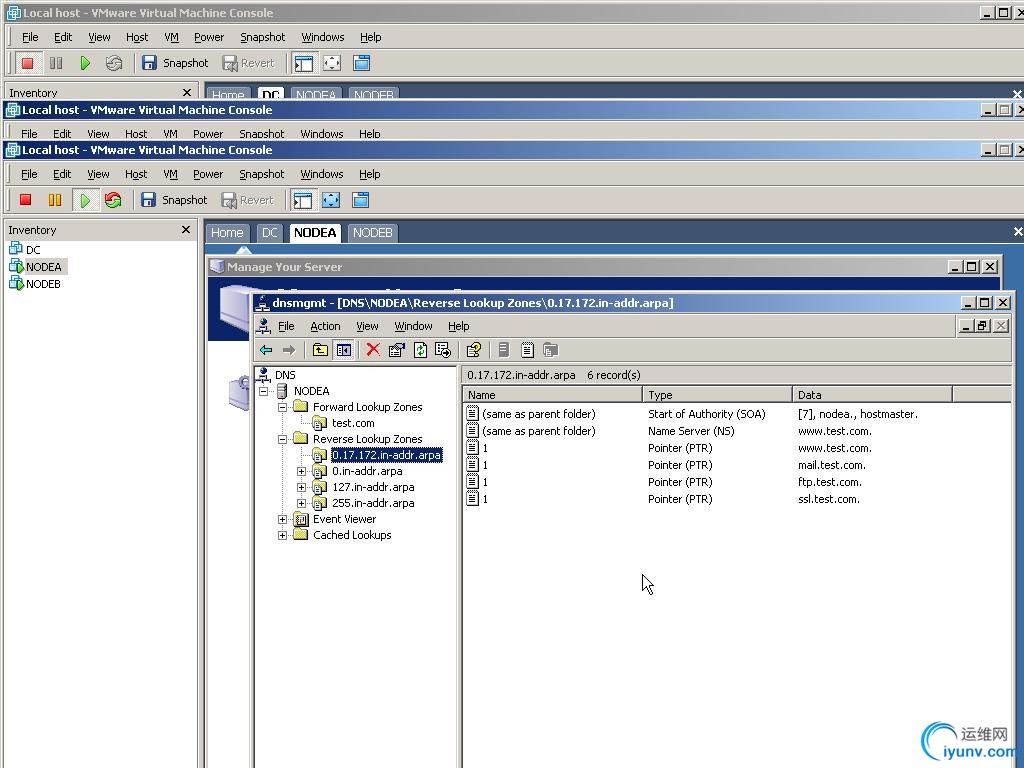Switch to the NODEB tab in the front VMware console
Screen dimensions: 1024x768
pyautogui.click(x=372, y=232)
